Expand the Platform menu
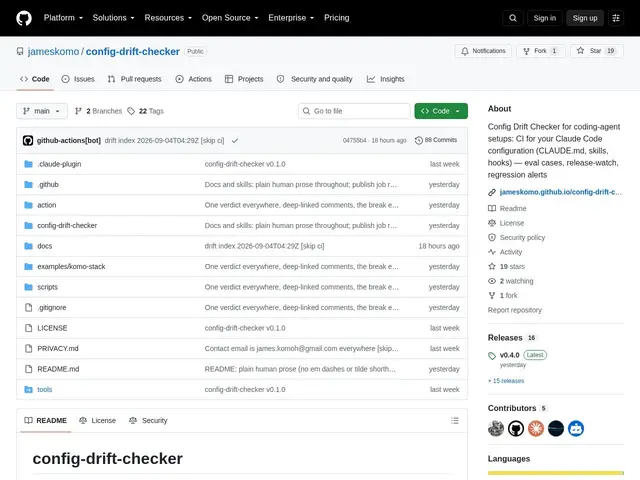The height and width of the screenshot is (480, 640). pyautogui.click(x=63, y=18)
